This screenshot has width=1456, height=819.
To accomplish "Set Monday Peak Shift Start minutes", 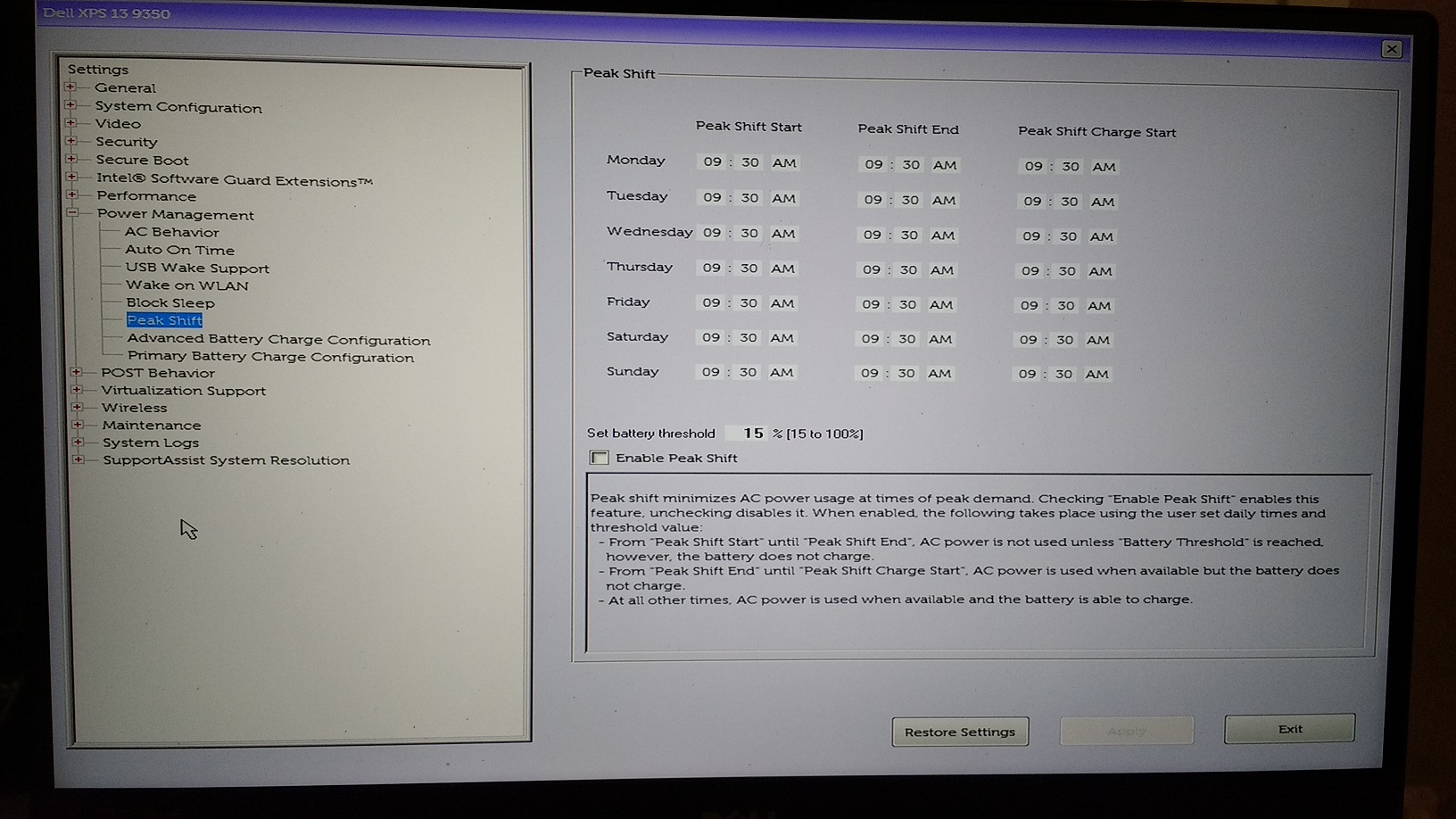I will 750,162.
